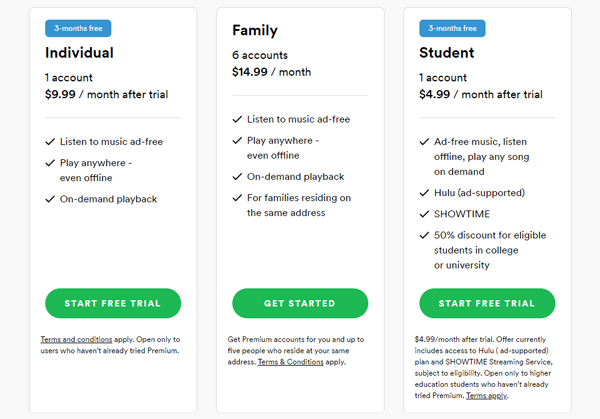Click the Individual 3-months free badge
This screenshot has width=600, height=419.
(x=77, y=28)
